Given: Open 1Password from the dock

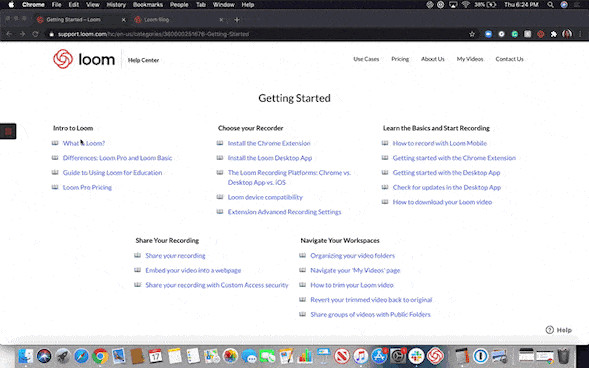Looking at the screenshot, I should [x=480, y=355].
